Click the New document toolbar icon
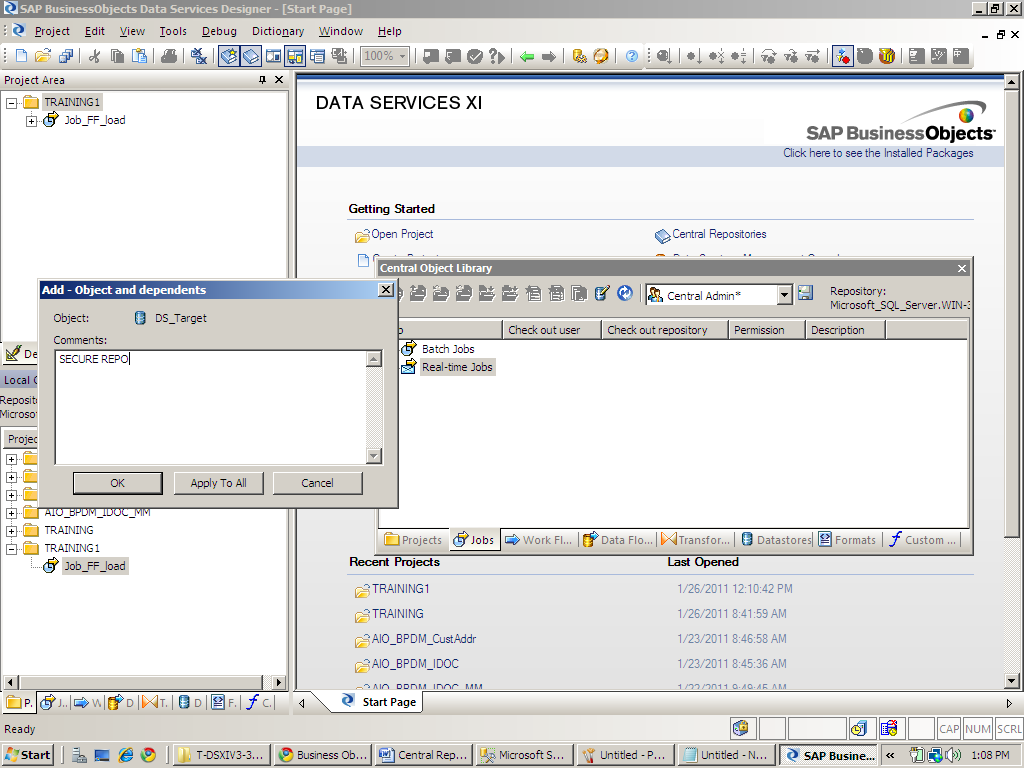This screenshot has width=1024, height=768. (21, 56)
